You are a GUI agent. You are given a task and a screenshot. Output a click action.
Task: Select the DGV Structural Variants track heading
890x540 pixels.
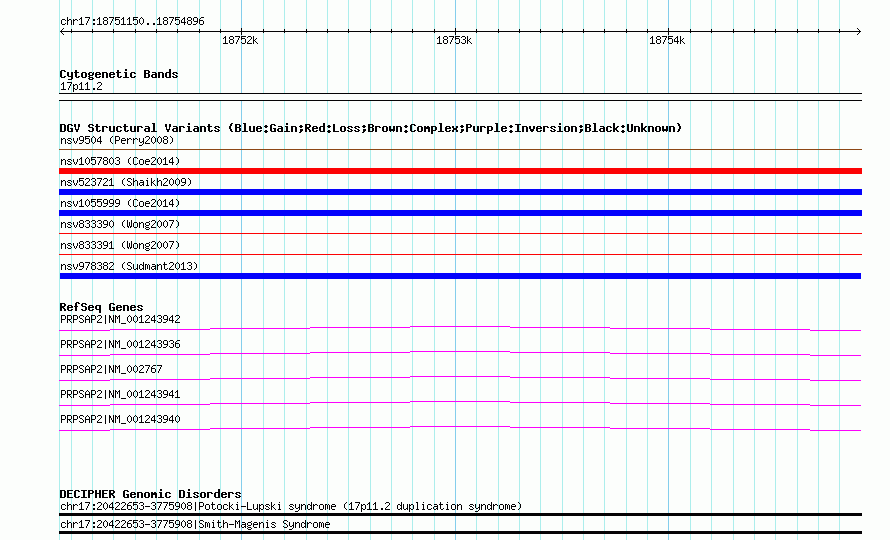pyautogui.click(x=371, y=128)
